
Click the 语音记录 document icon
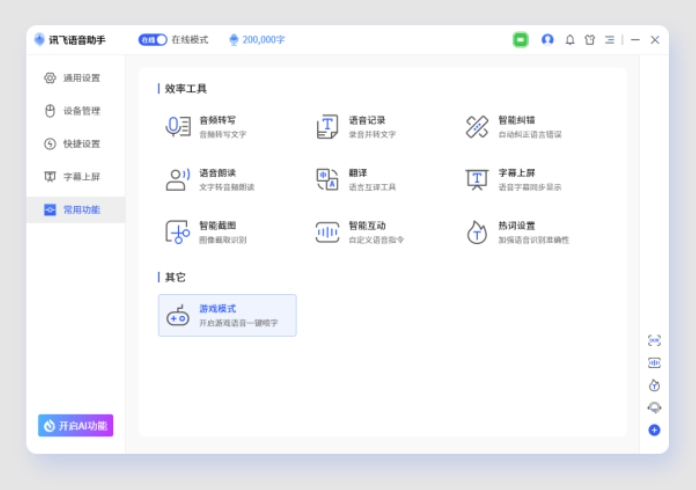click(x=328, y=126)
